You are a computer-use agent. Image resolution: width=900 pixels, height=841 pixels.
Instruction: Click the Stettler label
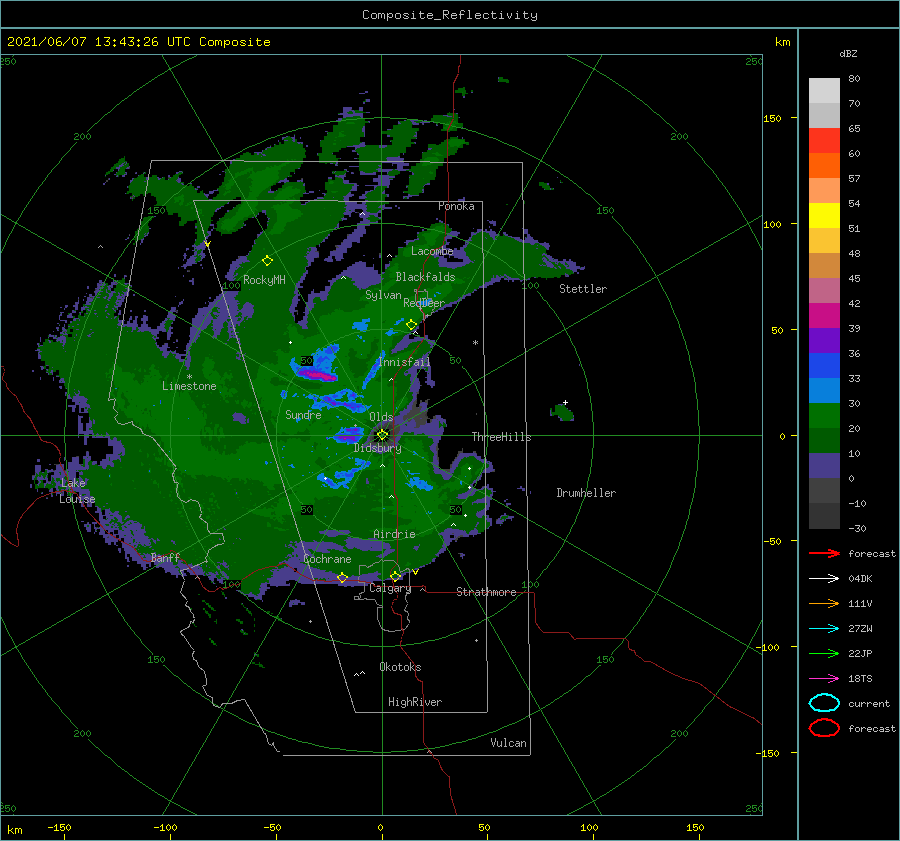[x=583, y=289]
